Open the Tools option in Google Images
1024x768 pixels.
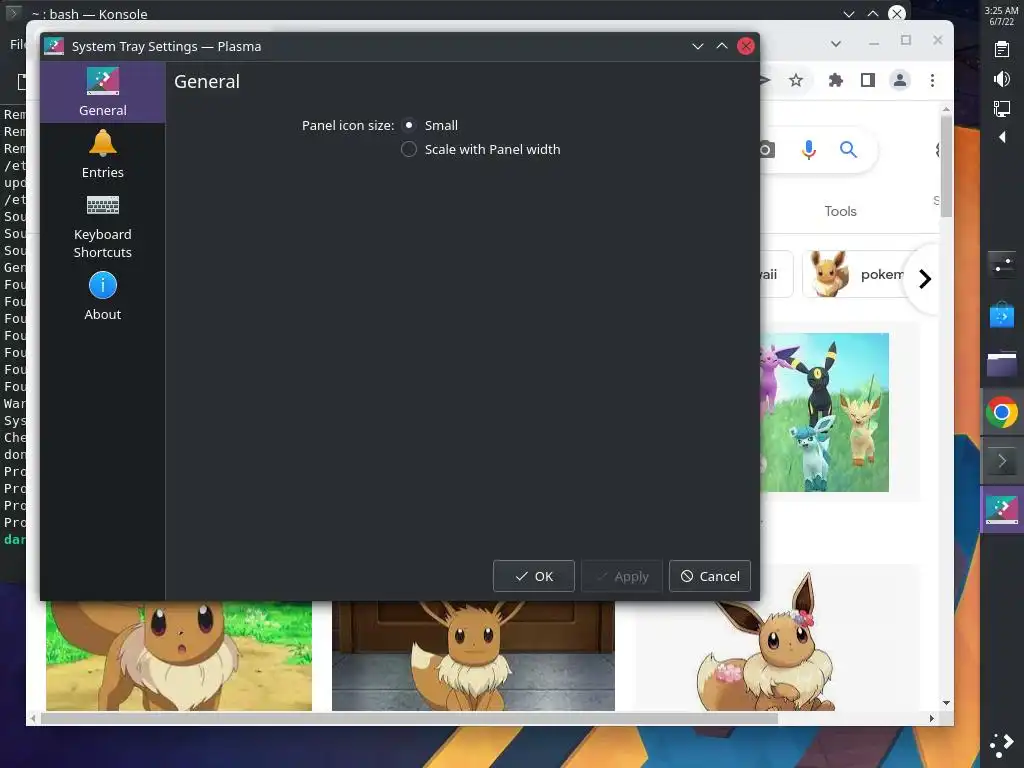click(x=840, y=211)
